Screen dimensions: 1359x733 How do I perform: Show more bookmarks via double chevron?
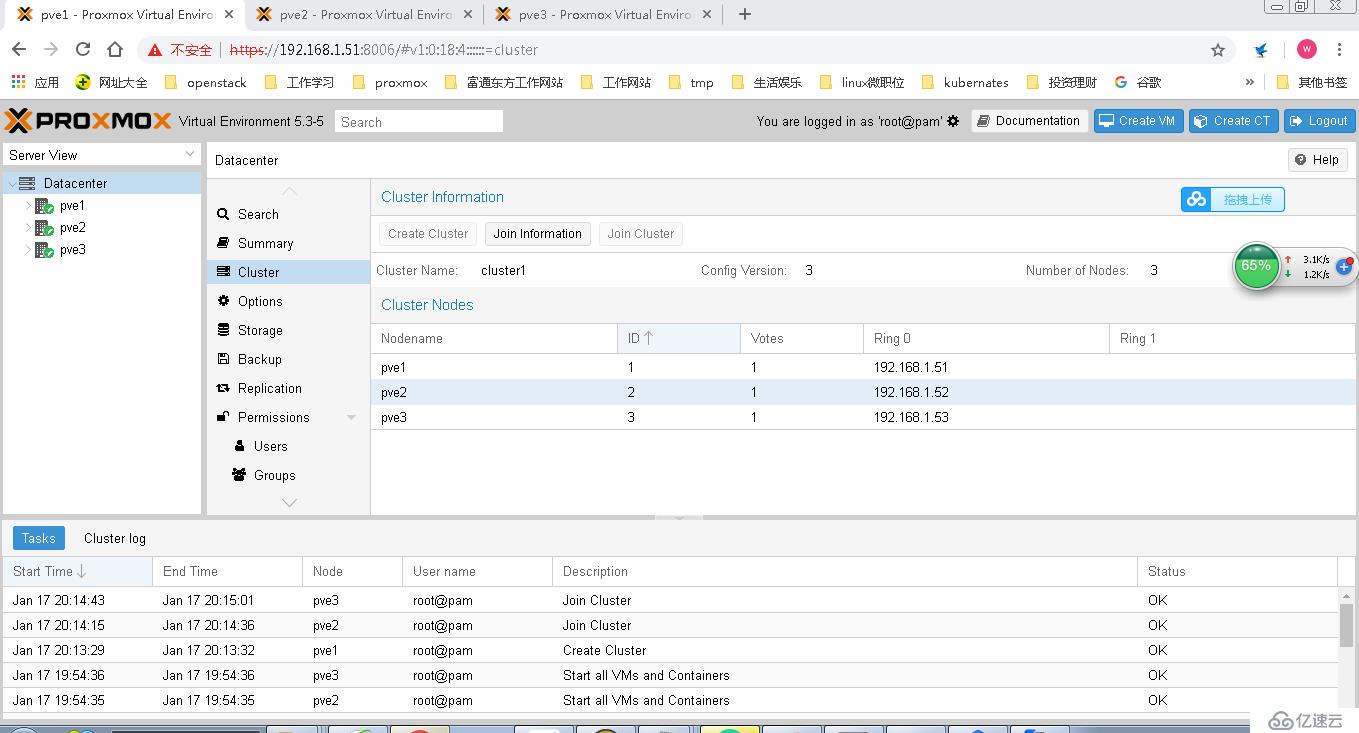(1249, 82)
